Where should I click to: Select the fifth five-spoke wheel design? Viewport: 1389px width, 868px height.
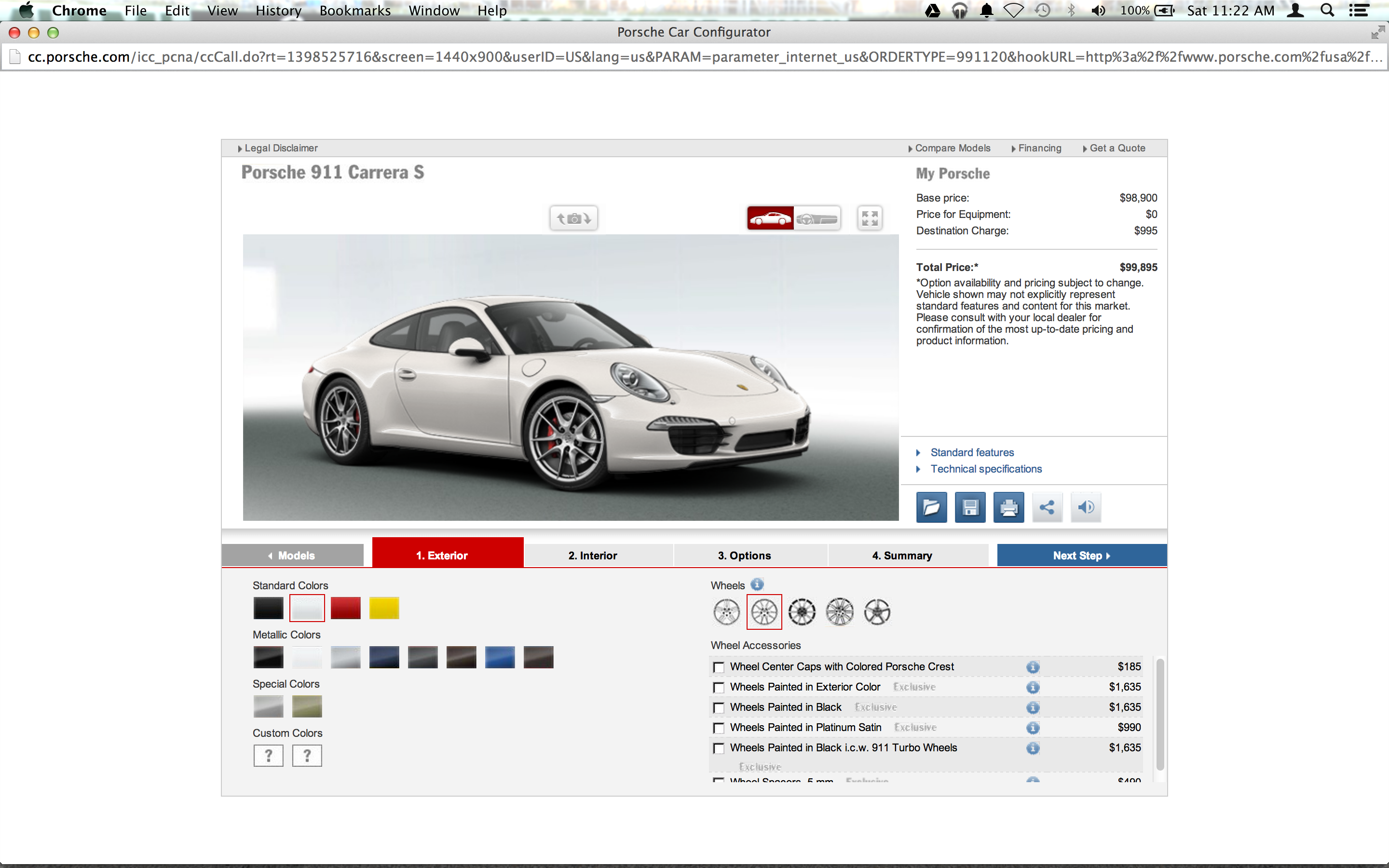point(877,611)
